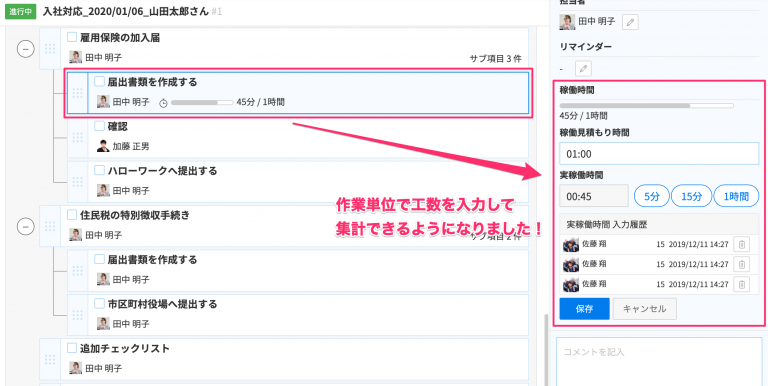Tick the 市区町村役場へ提出する checkbox
Viewport: 768px width, 386px height.
point(99,303)
